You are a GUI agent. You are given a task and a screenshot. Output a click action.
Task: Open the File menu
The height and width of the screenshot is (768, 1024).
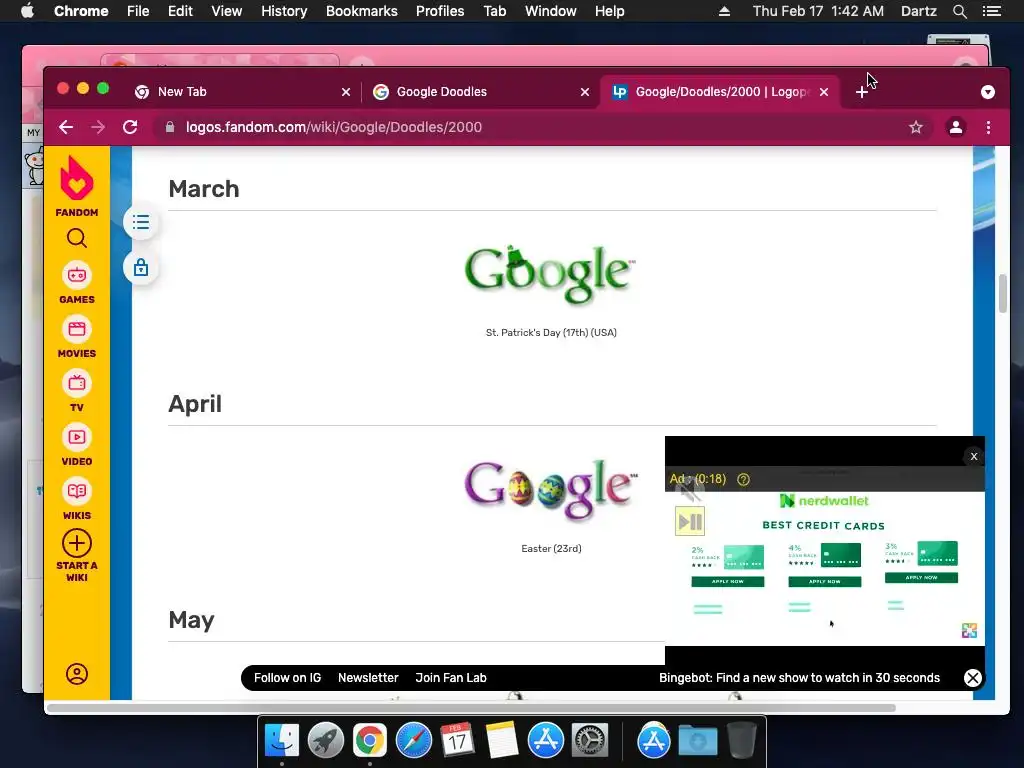pos(138,11)
